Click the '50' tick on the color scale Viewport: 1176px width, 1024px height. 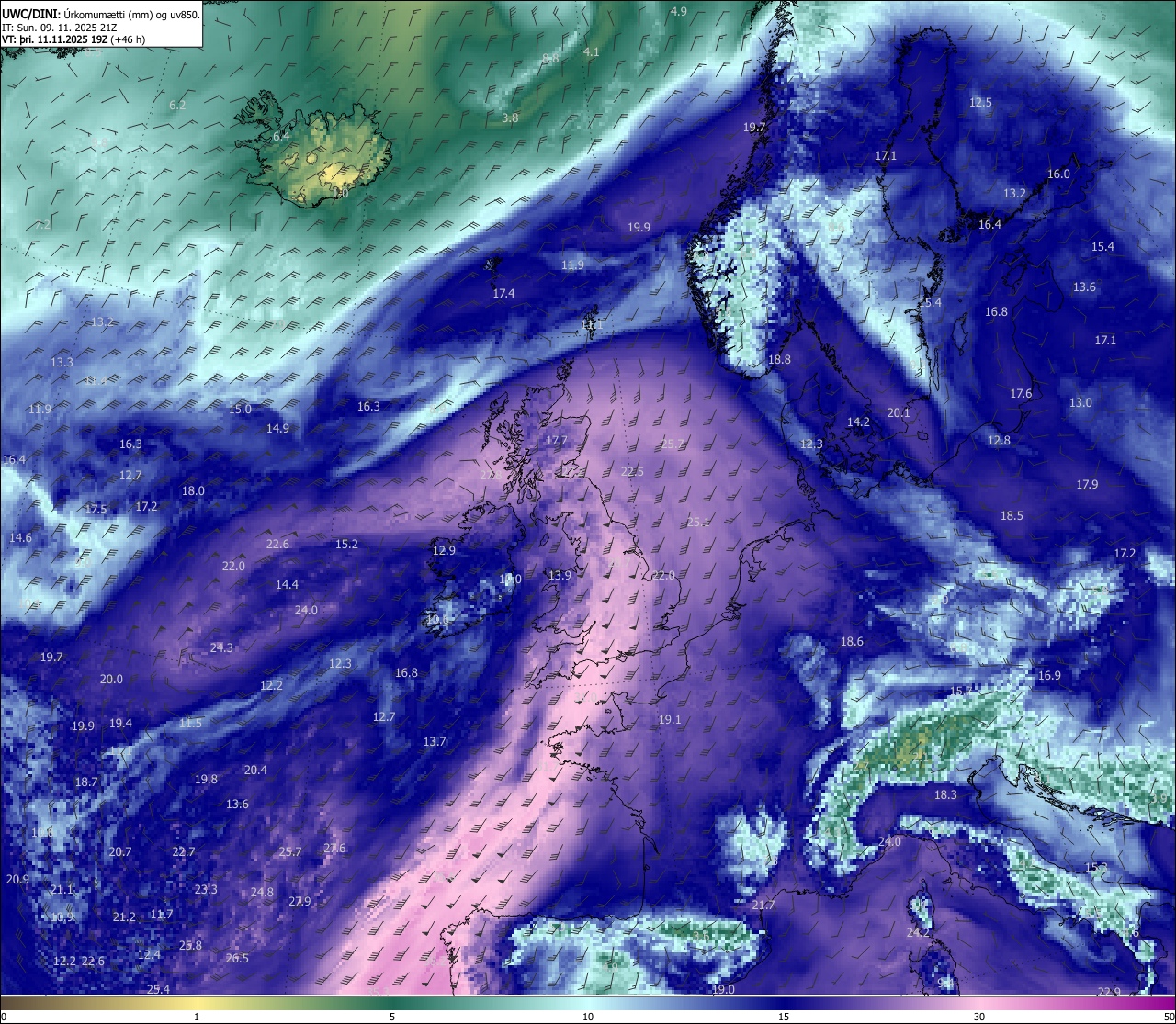click(x=1169, y=1017)
